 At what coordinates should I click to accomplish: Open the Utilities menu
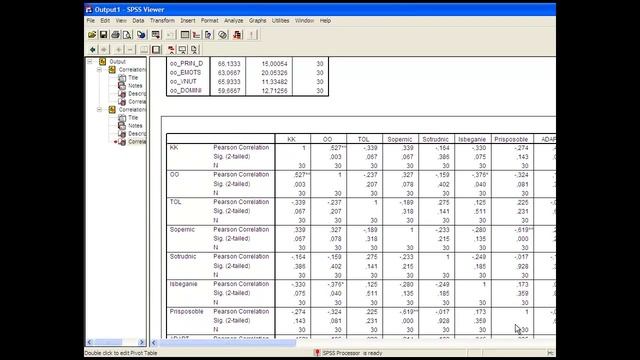tap(280, 20)
